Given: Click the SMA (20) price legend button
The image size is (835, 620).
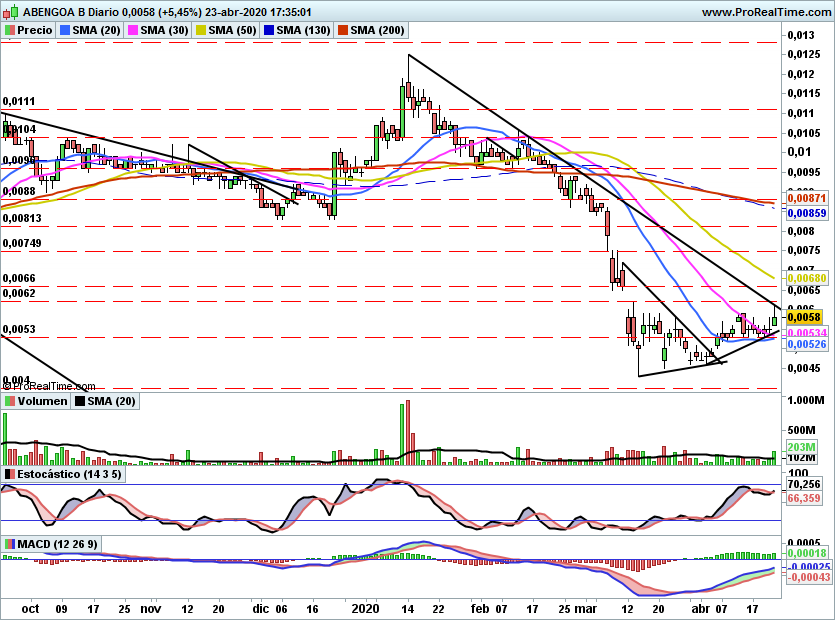Looking at the screenshot, I should [90, 30].
